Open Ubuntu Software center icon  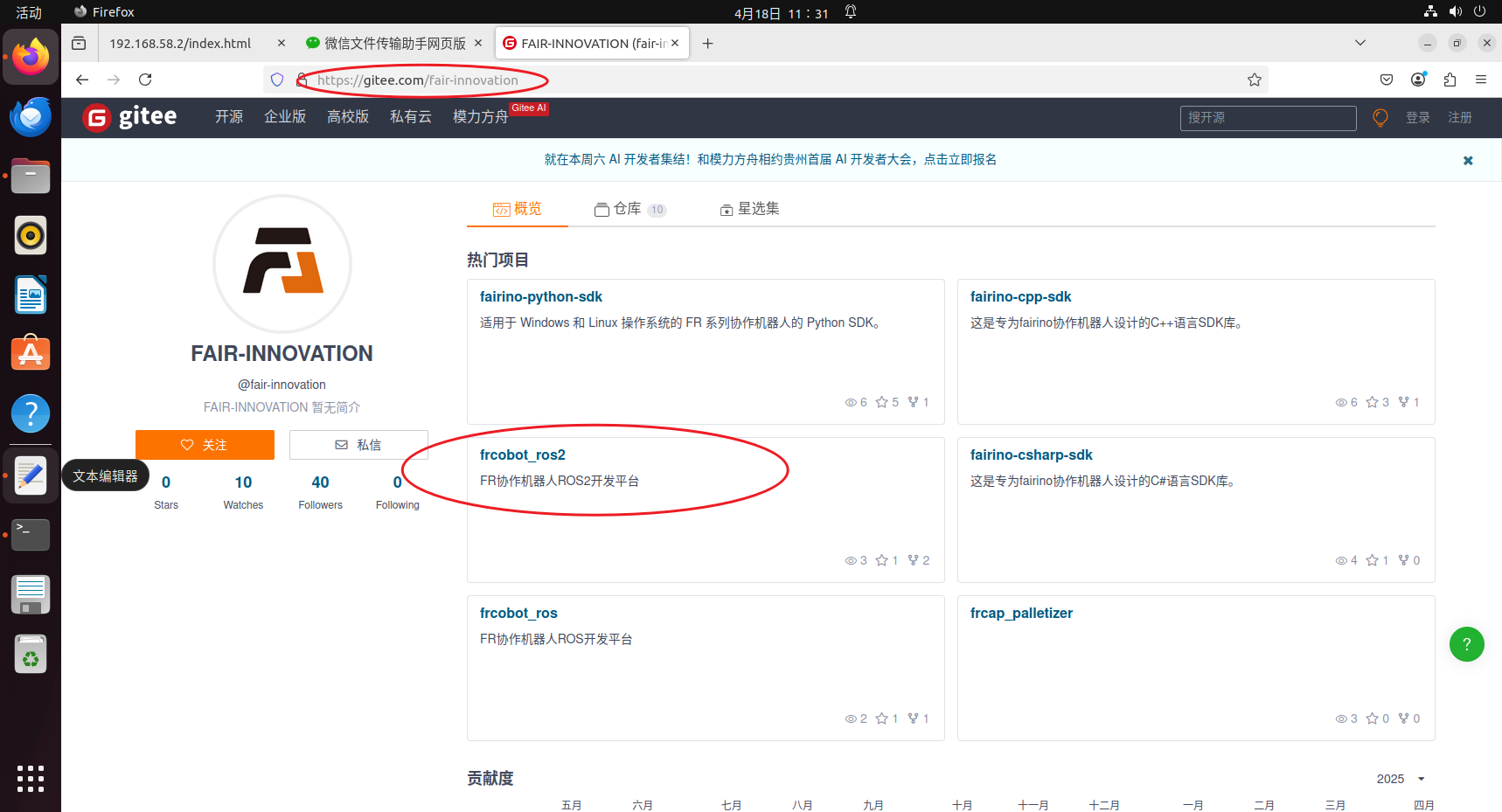pyautogui.click(x=31, y=354)
